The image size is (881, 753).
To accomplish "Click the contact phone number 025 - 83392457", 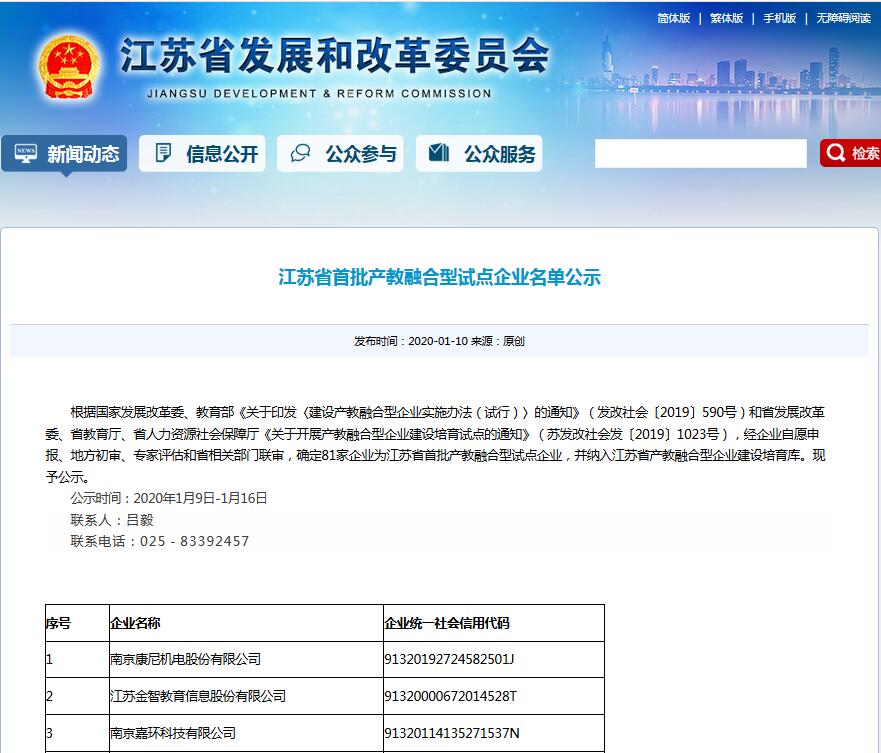I will tap(187, 541).
